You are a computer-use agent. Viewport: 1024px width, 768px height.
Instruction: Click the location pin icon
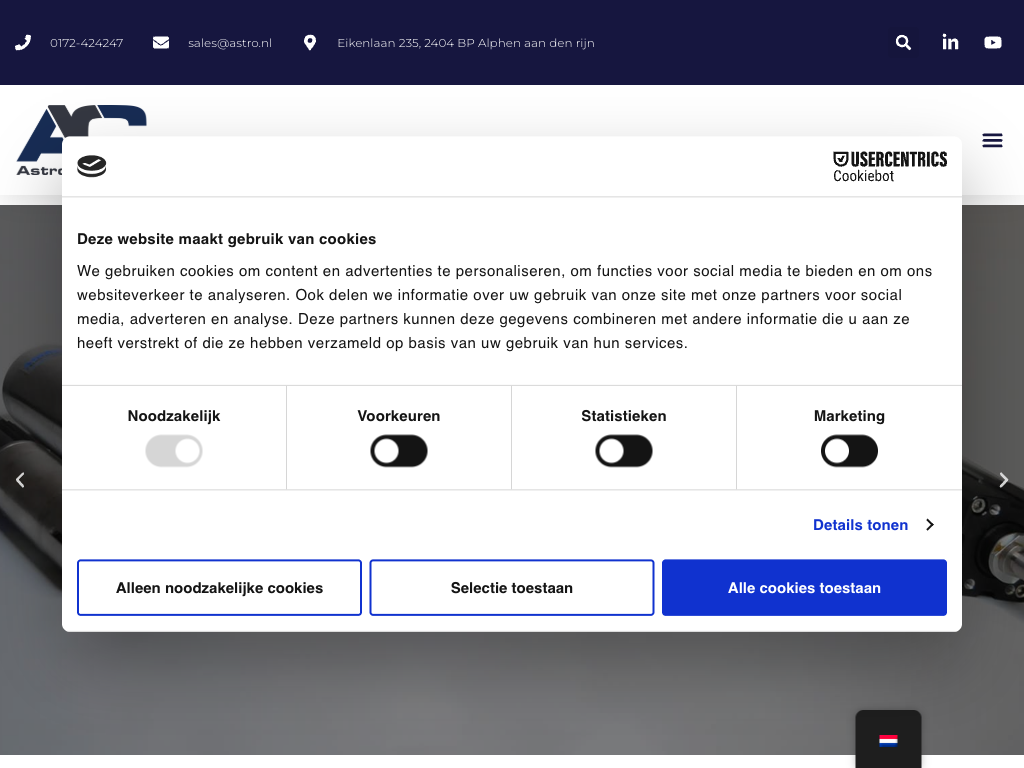pyautogui.click(x=310, y=42)
